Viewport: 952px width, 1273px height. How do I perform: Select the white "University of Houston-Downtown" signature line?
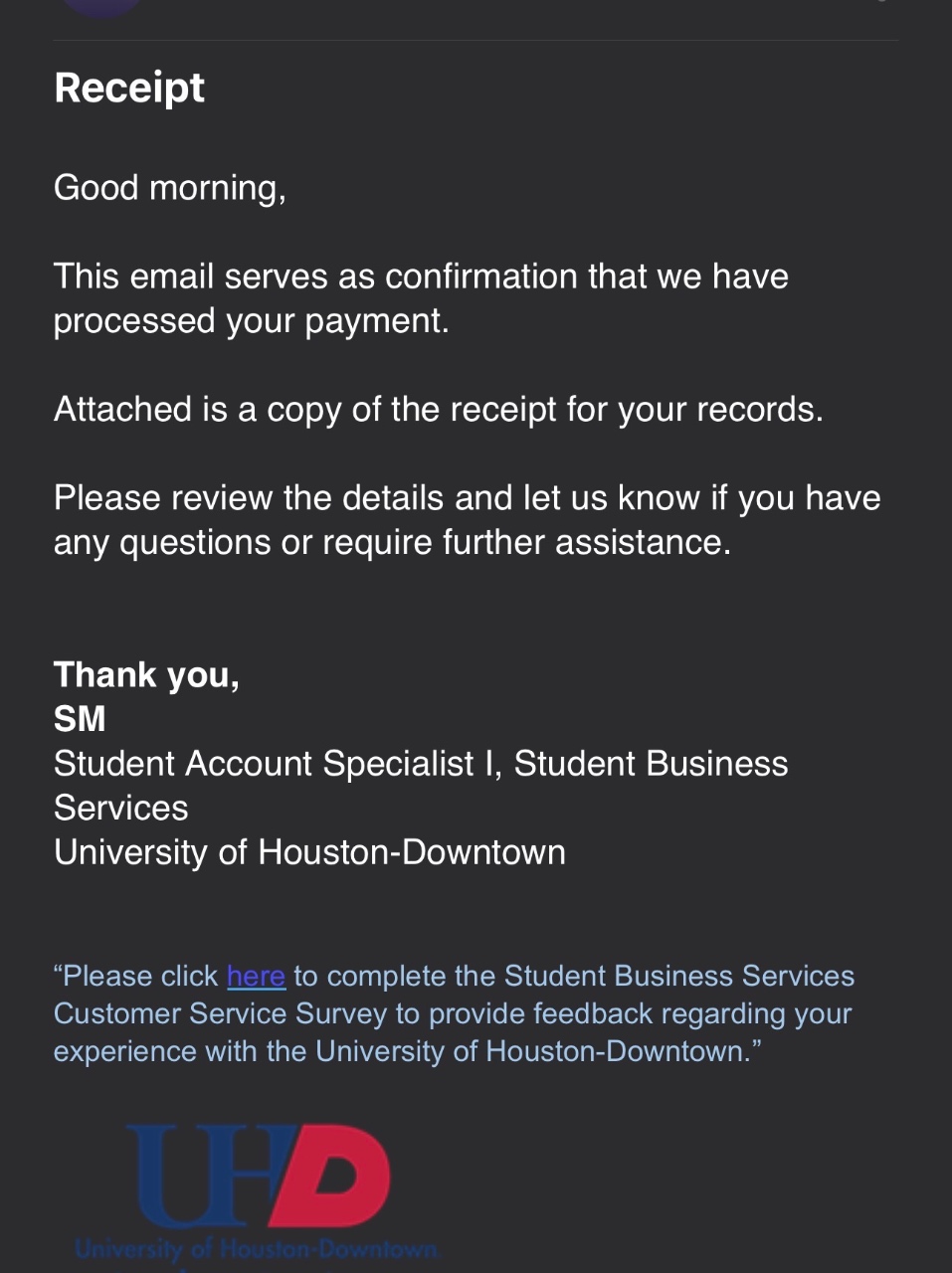(309, 852)
